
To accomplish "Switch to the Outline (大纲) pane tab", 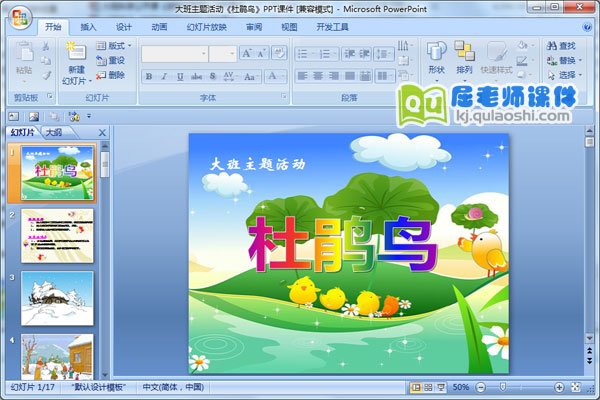I will [x=52, y=131].
